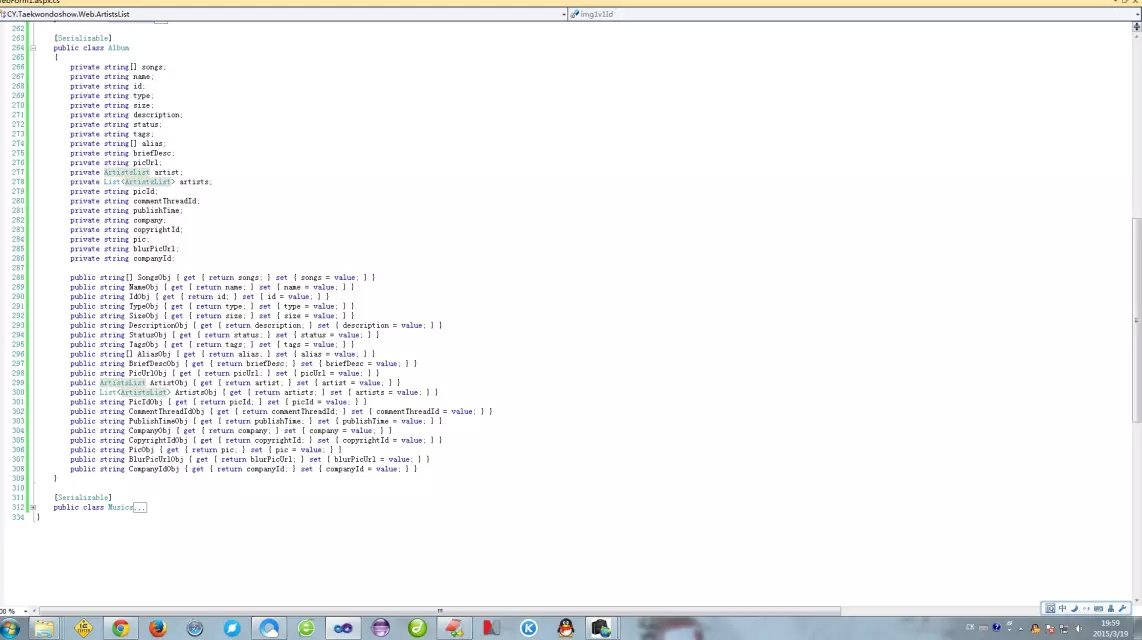
Task: Click the 'private string[] songs' declaration
Action: click(x=118, y=67)
